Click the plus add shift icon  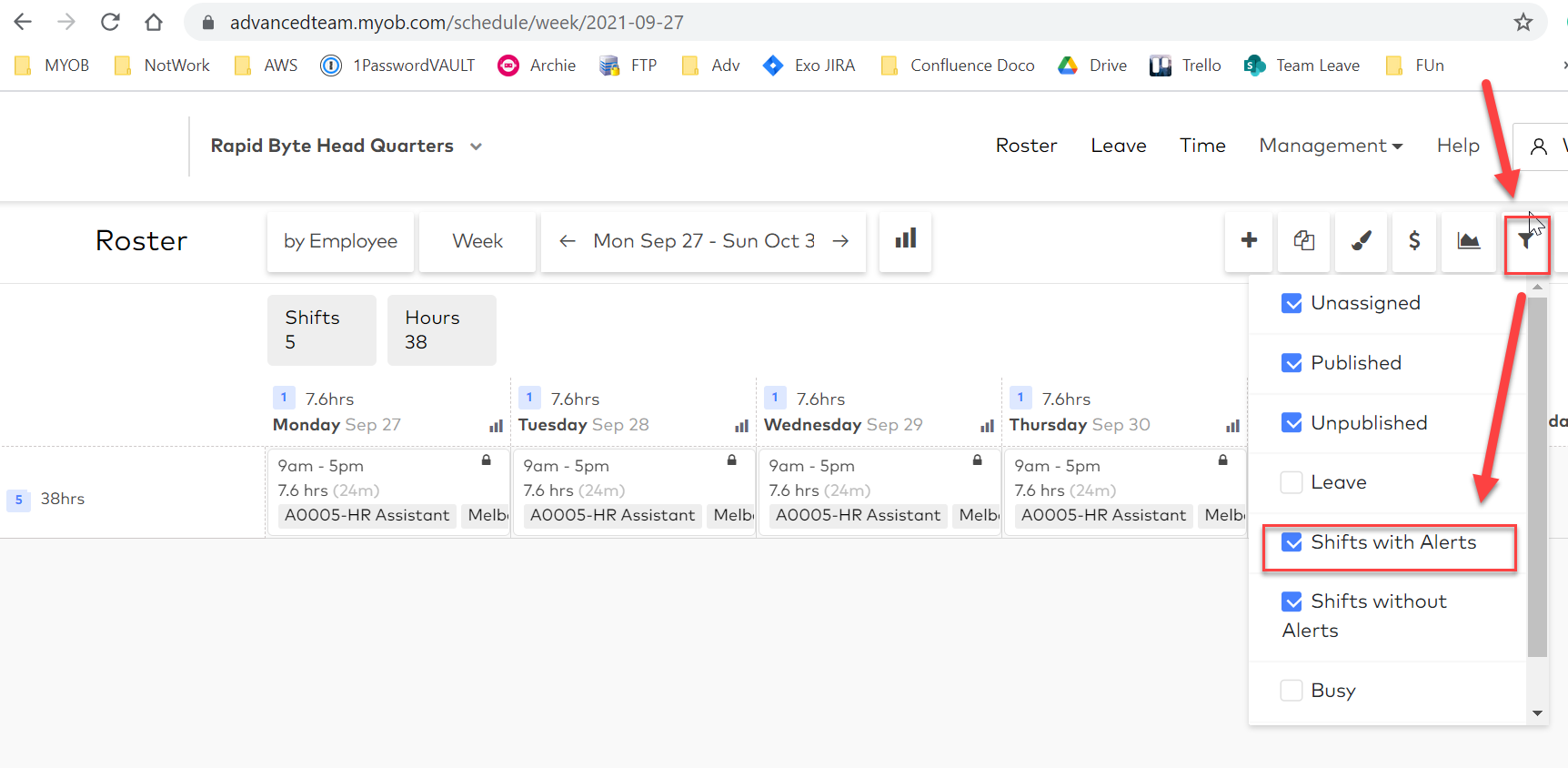point(1249,240)
